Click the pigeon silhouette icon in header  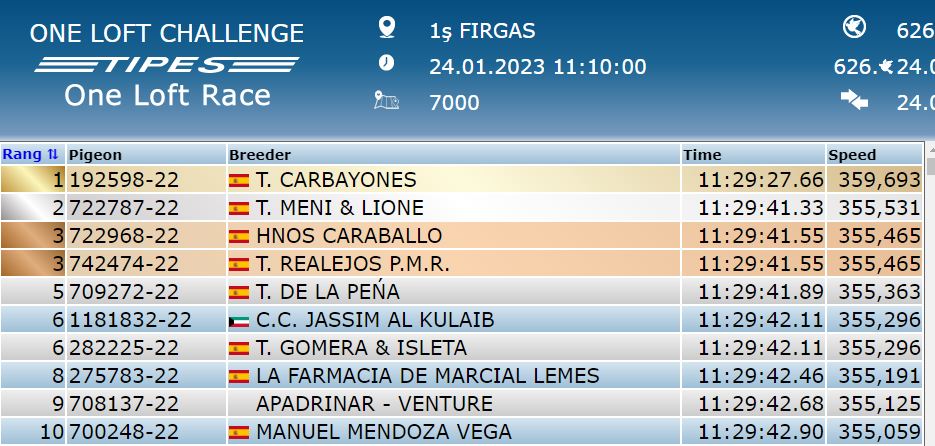point(887,66)
